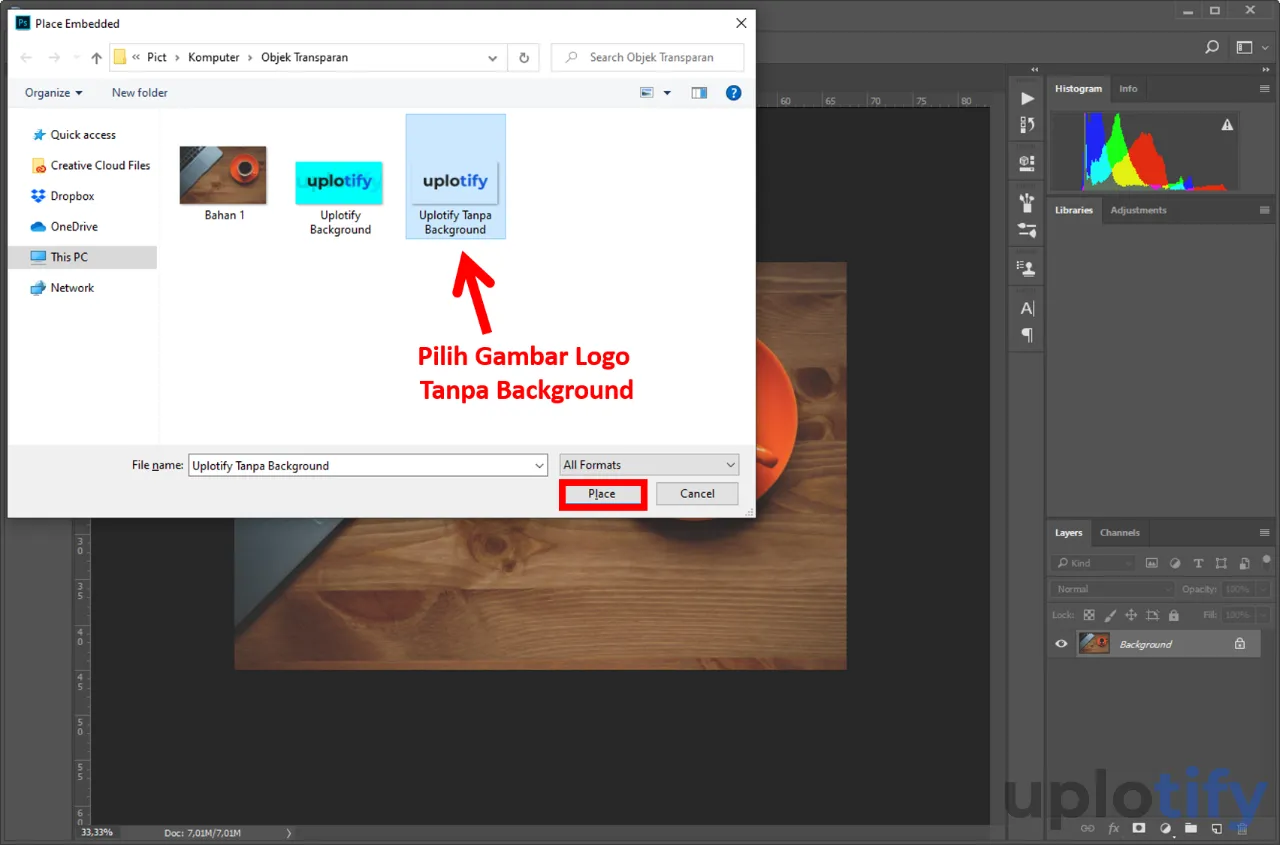1280x845 pixels.
Task: Open the Character panel icon
Action: point(1027,308)
